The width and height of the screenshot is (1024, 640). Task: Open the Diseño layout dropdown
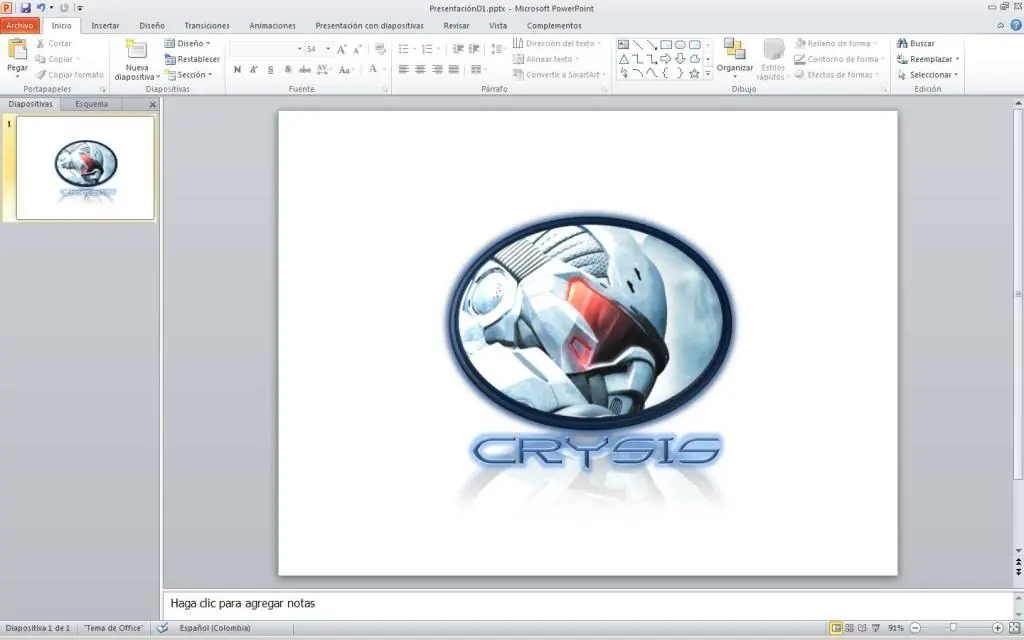click(187, 43)
